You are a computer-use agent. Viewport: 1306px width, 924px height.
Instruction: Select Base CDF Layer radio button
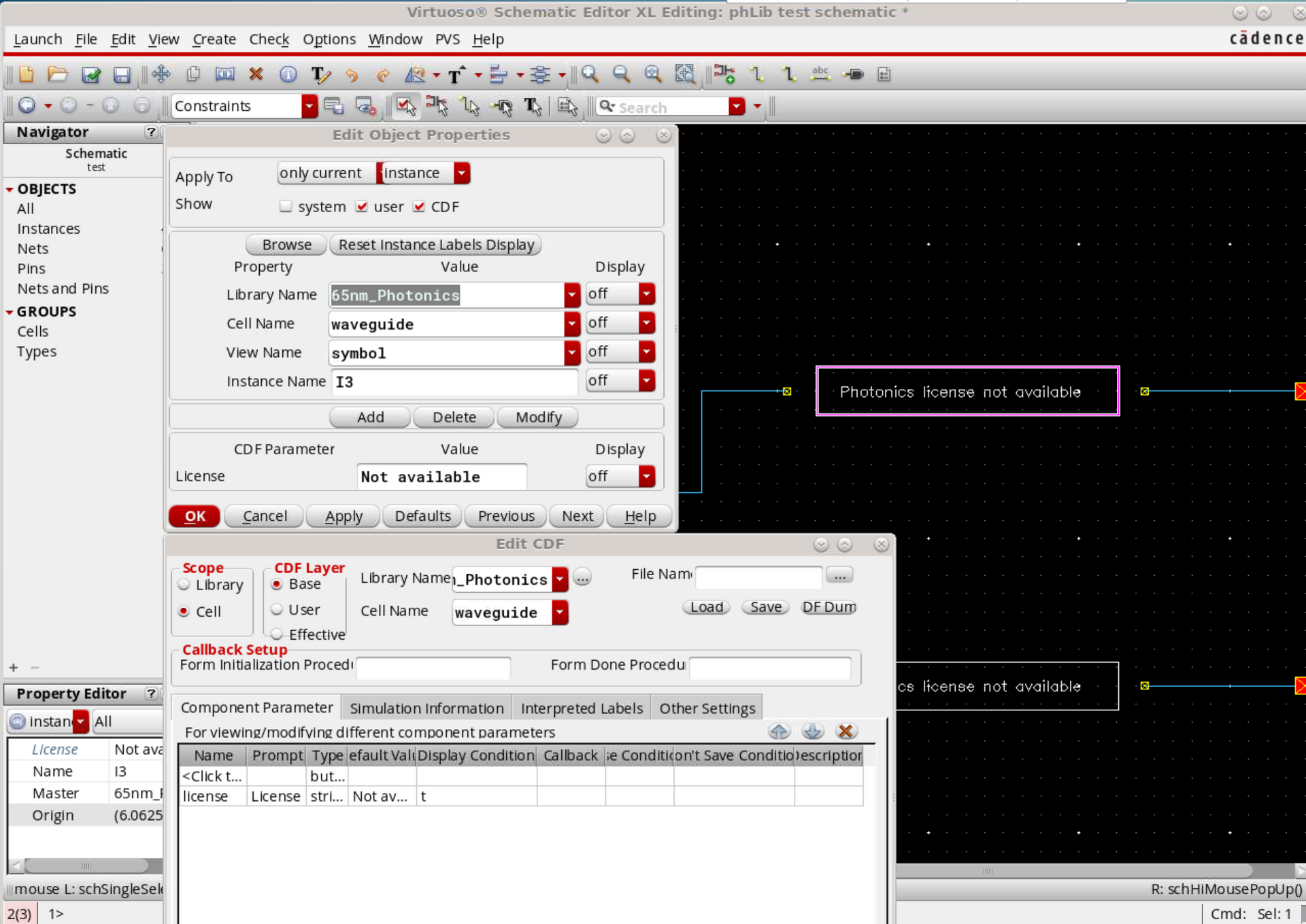coord(277,584)
